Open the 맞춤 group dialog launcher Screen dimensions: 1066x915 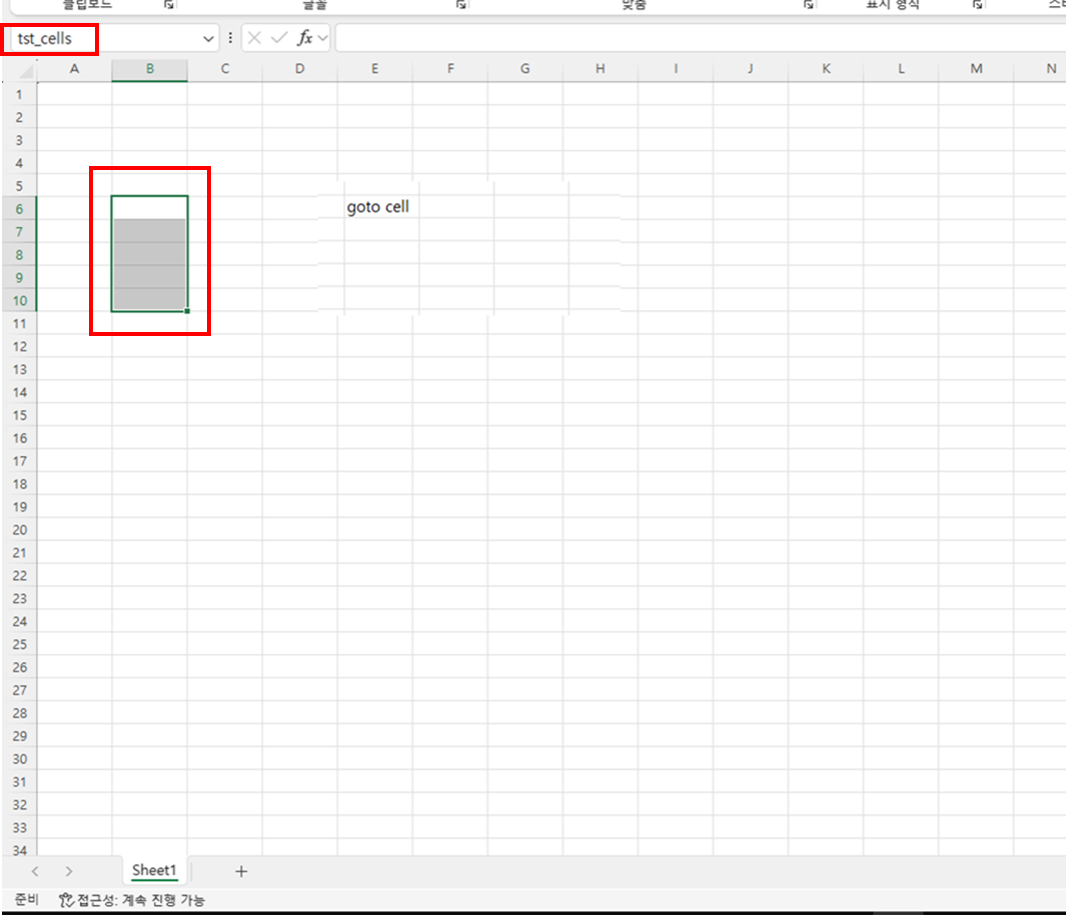(808, 5)
